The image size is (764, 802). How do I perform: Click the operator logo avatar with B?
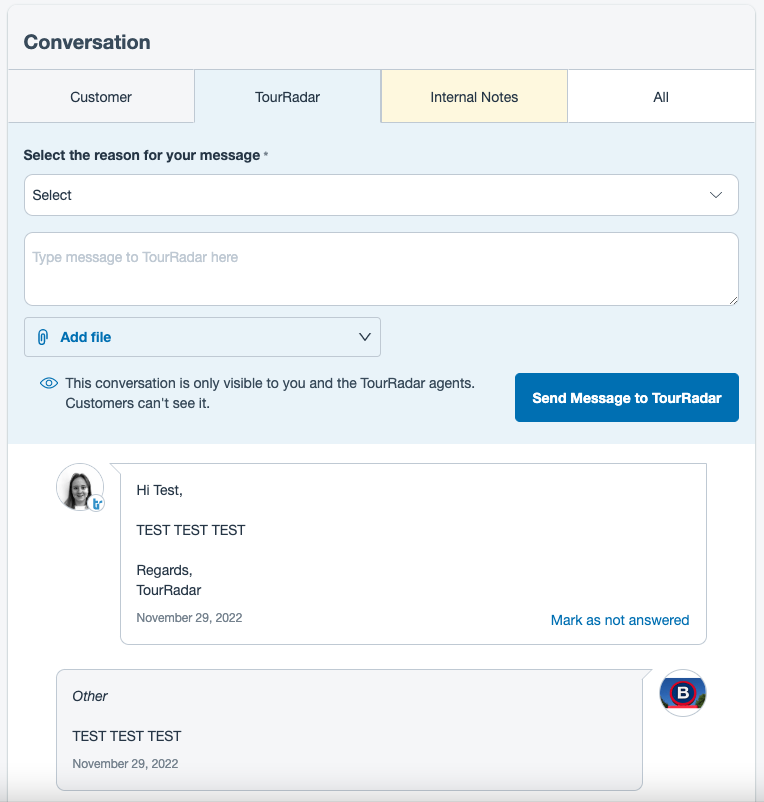(683, 692)
